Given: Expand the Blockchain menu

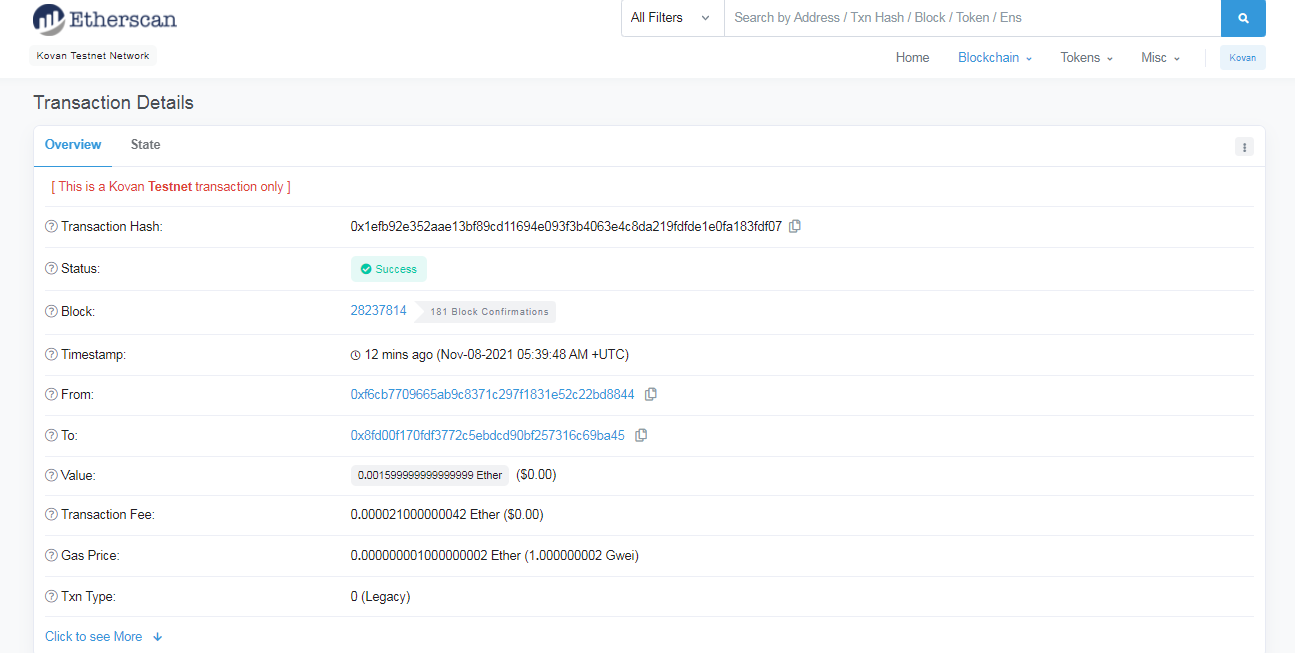Looking at the screenshot, I should [995, 58].
